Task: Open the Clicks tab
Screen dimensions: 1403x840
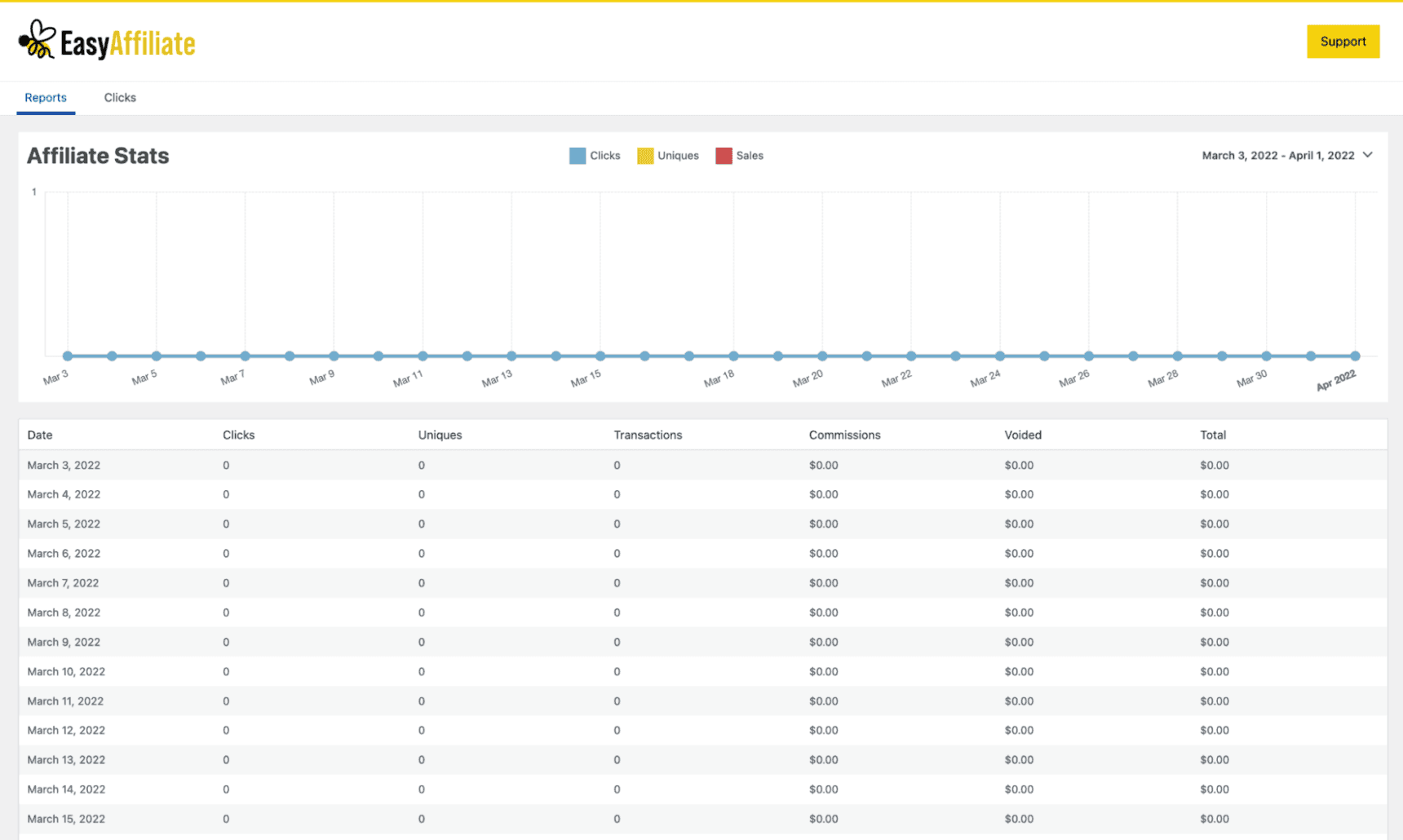Action: [x=120, y=98]
